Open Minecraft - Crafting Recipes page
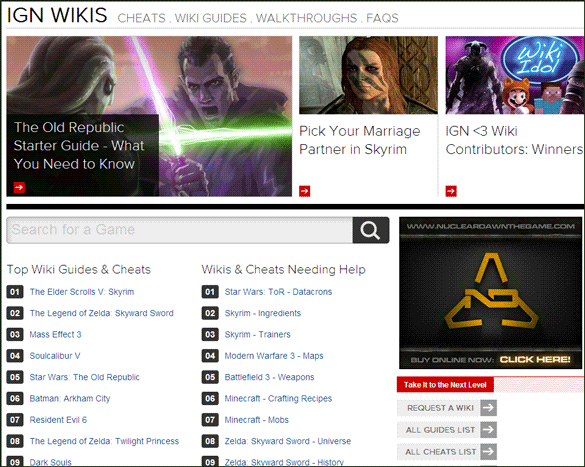Viewport: 585px width, 467px height. point(278,398)
